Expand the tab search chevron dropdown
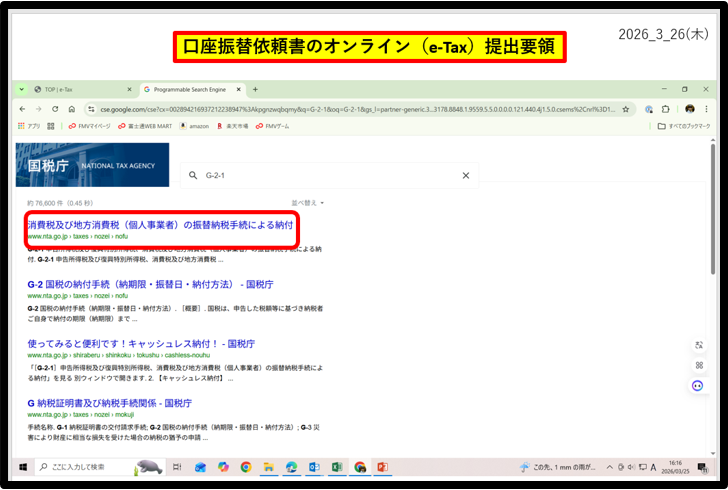728x490 pixels. 22,89
